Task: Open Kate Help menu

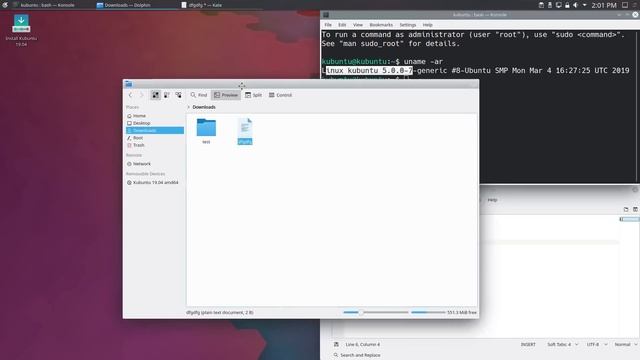Action: [x=492, y=200]
